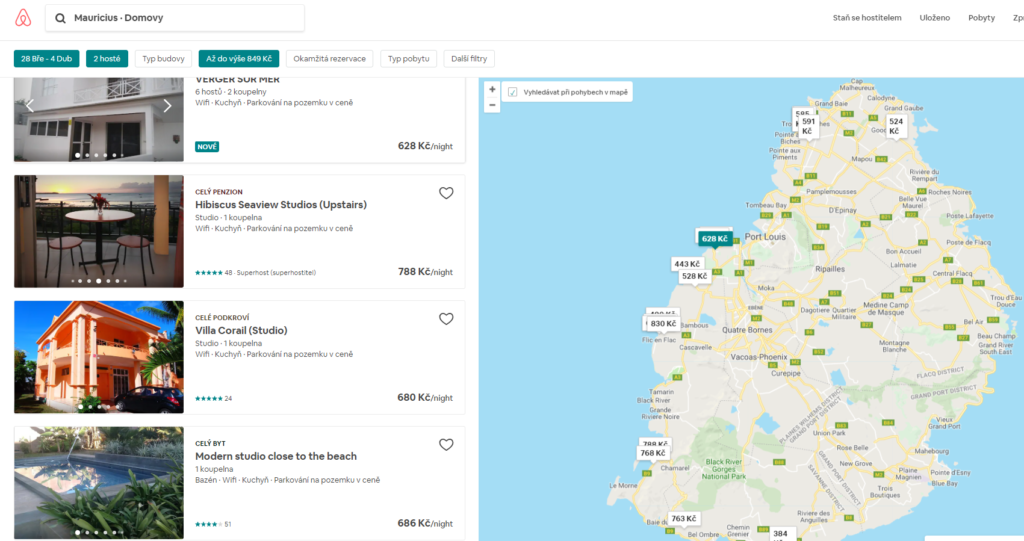Click the 628 Kč map price marker
1024x541 pixels.
click(714, 239)
